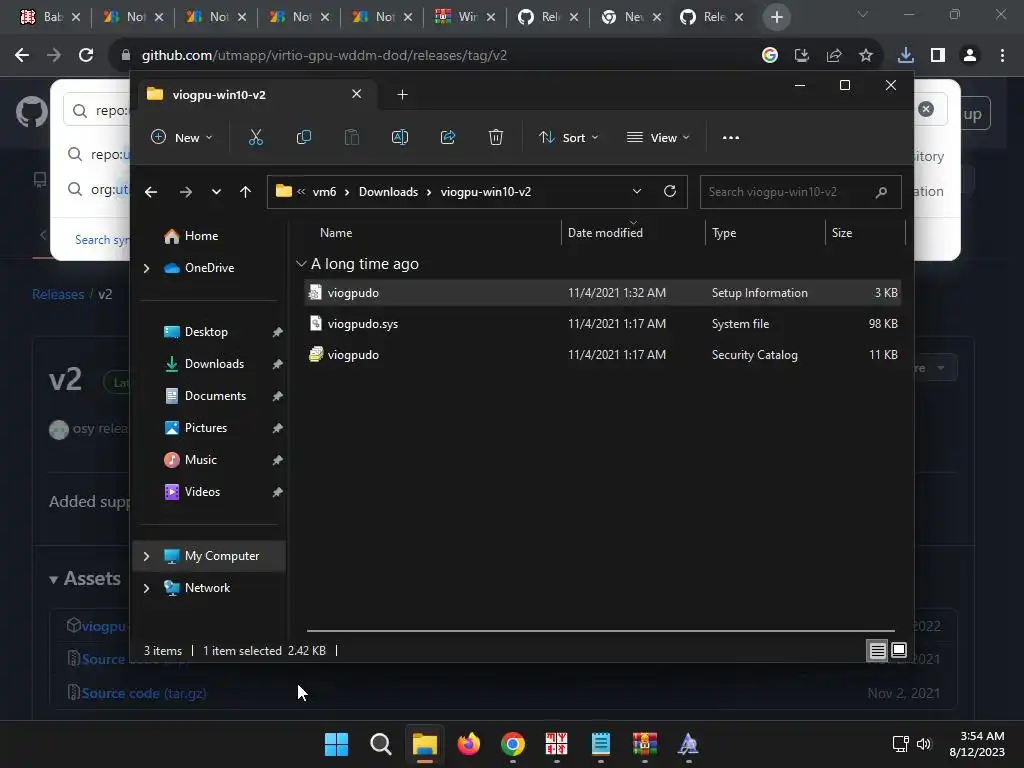Open a new Chrome tab
The width and height of the screenshot is (1024, 768).
click(776, 18)
